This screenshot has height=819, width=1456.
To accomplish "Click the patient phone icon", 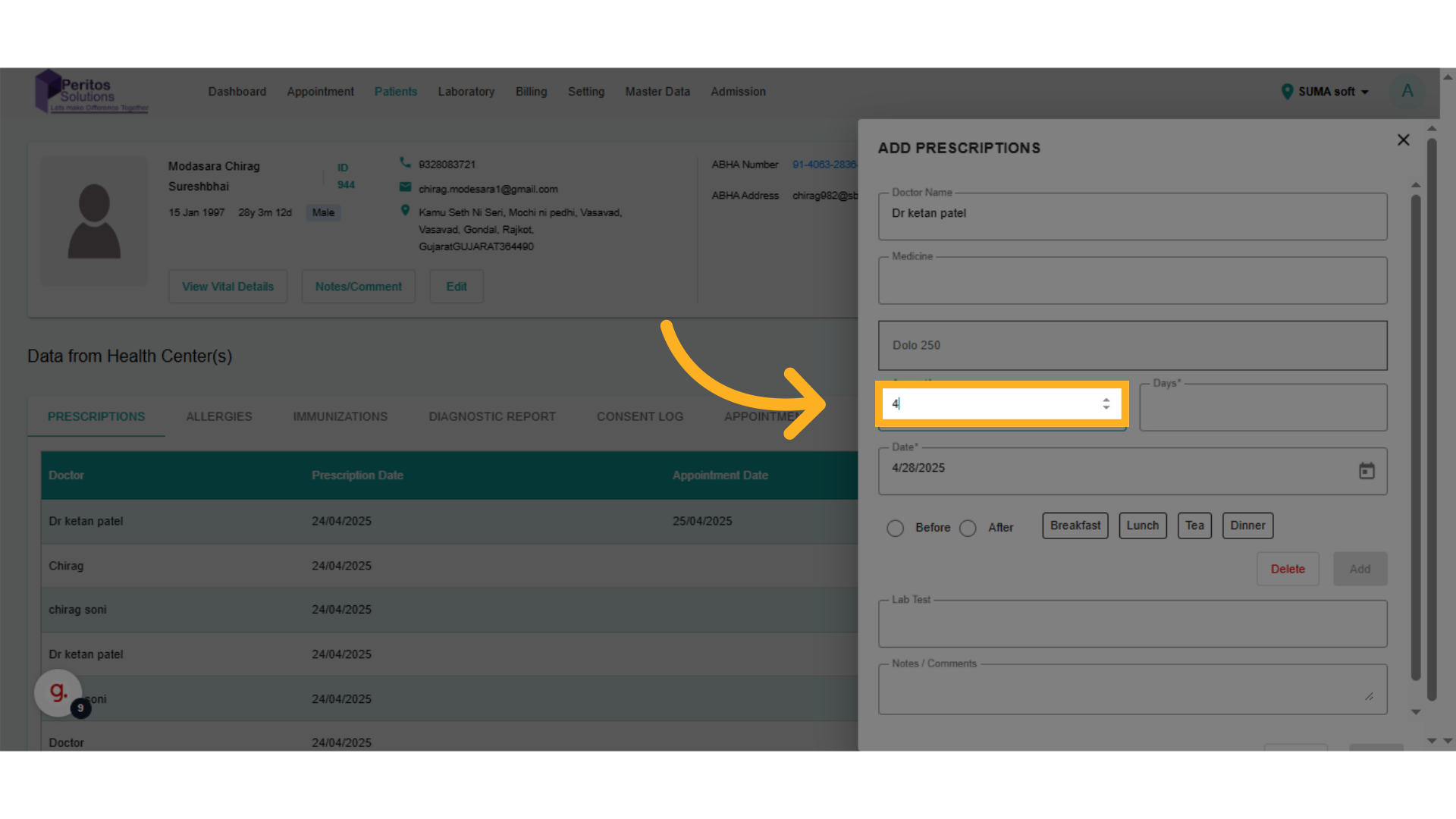I will [x=405, y=163].
